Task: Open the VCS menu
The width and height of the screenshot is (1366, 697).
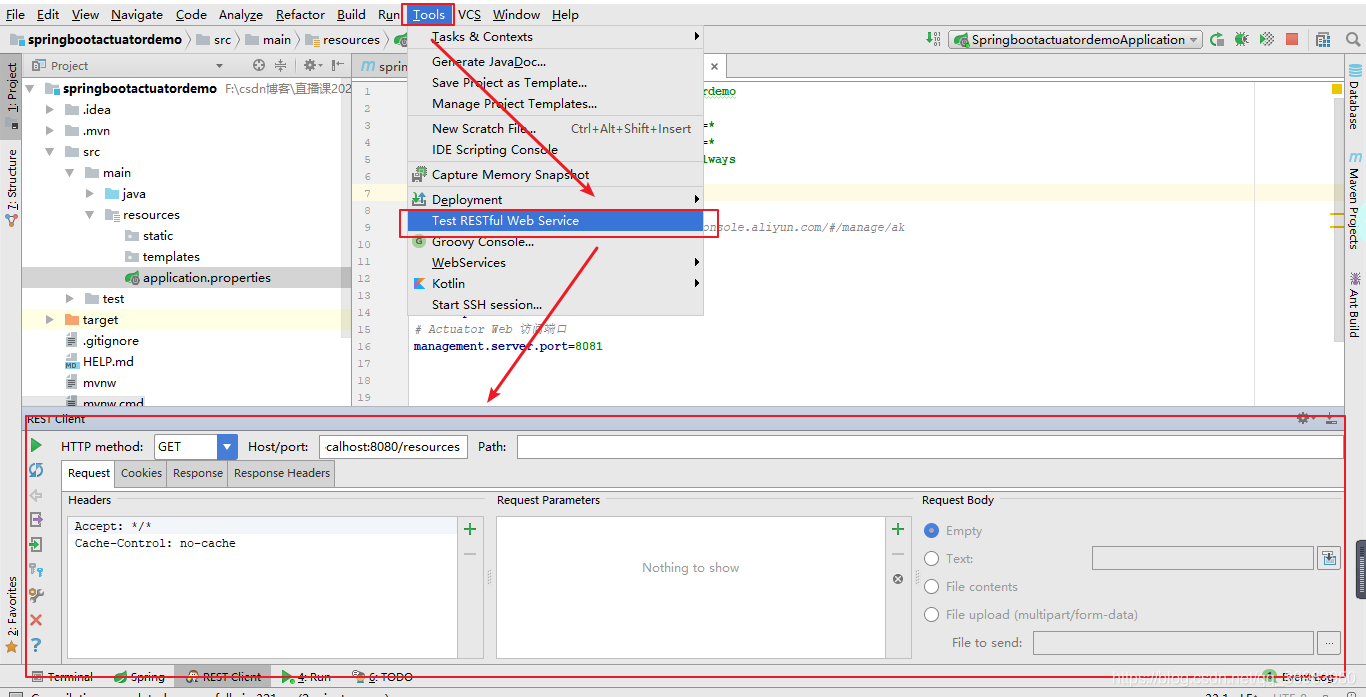Action: [x=469, y=14]
